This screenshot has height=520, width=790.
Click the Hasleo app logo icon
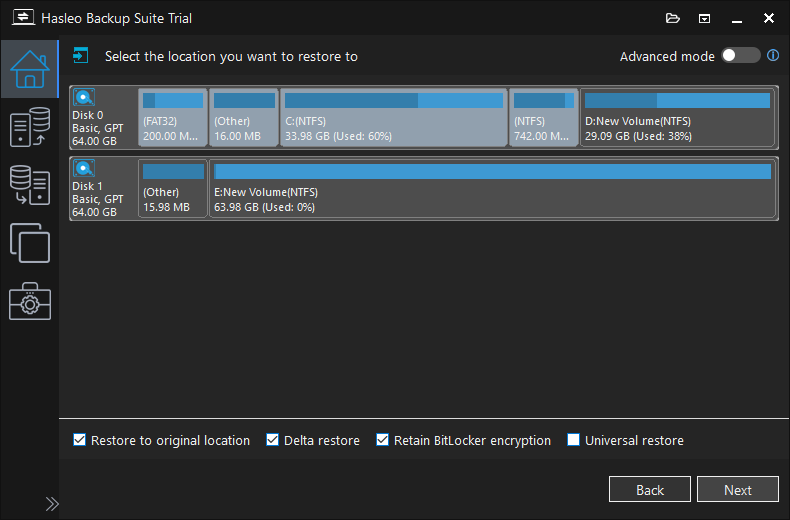click(23, 18)
